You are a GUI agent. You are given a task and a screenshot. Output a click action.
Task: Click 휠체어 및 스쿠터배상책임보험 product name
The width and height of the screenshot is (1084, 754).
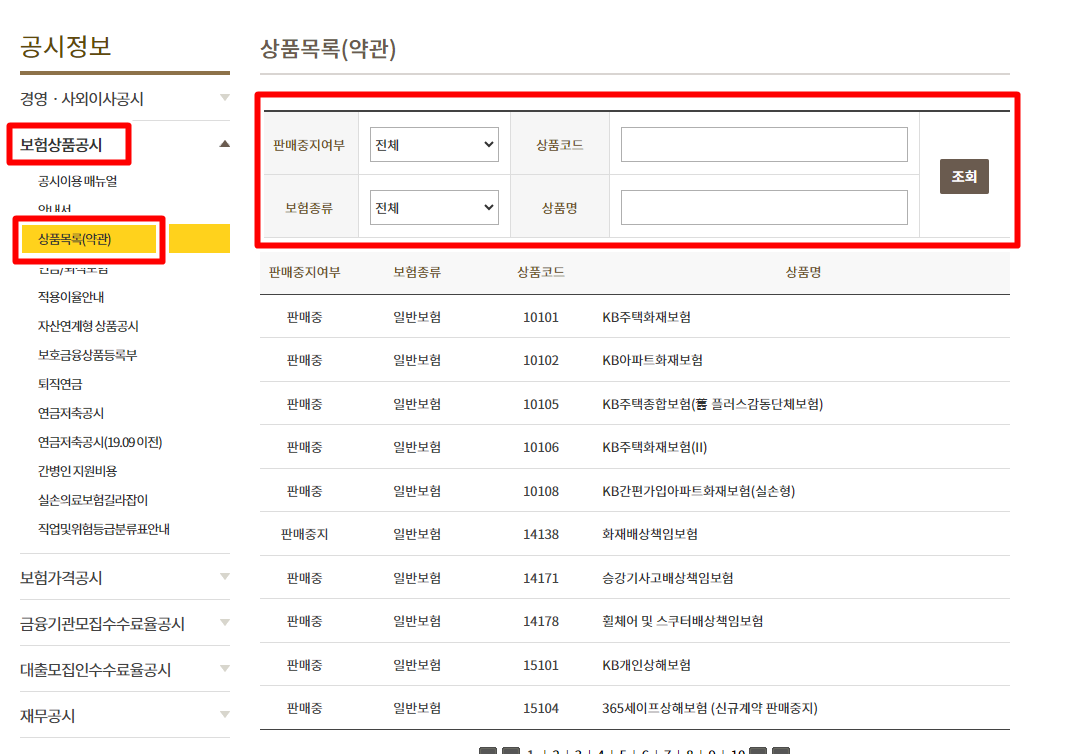[x=683, y=621]
